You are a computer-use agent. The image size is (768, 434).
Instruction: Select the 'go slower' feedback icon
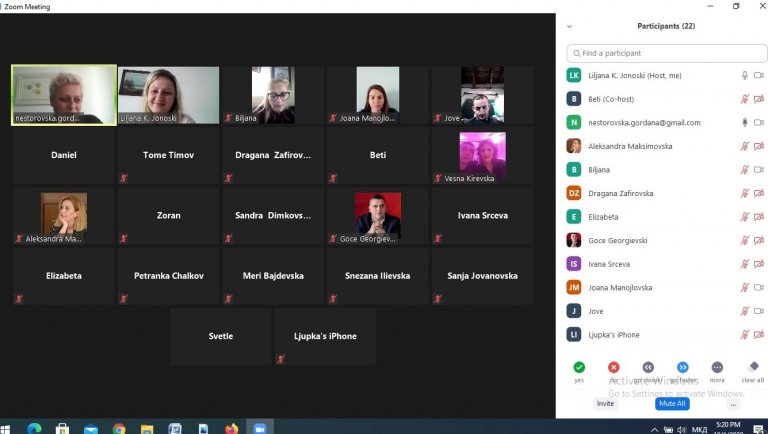point(648,367)
